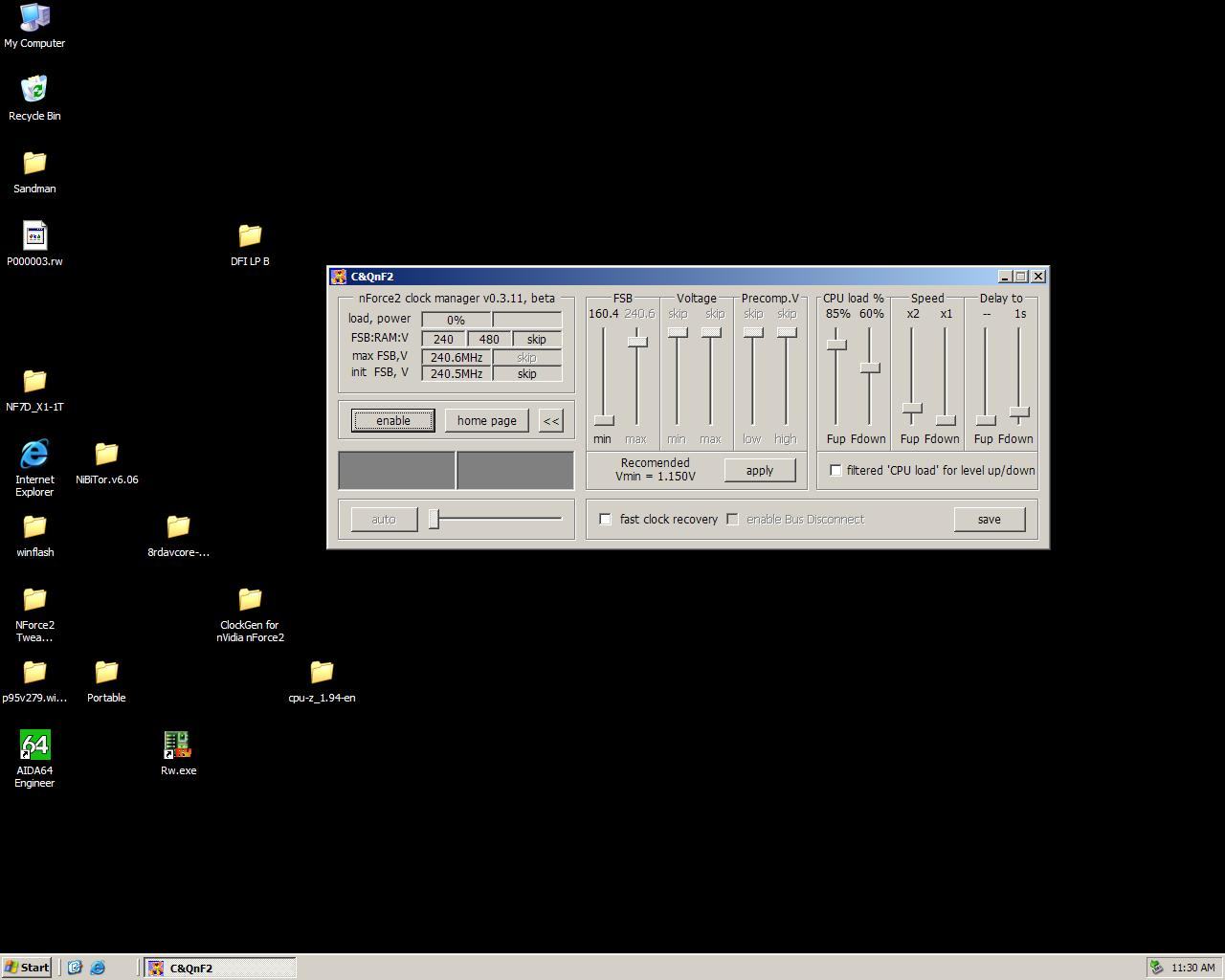Image resolution: width=1225 pixels, height=980 pixels.
Task: Click max FSB 240.6MHz field
Action: pos(457,357)
